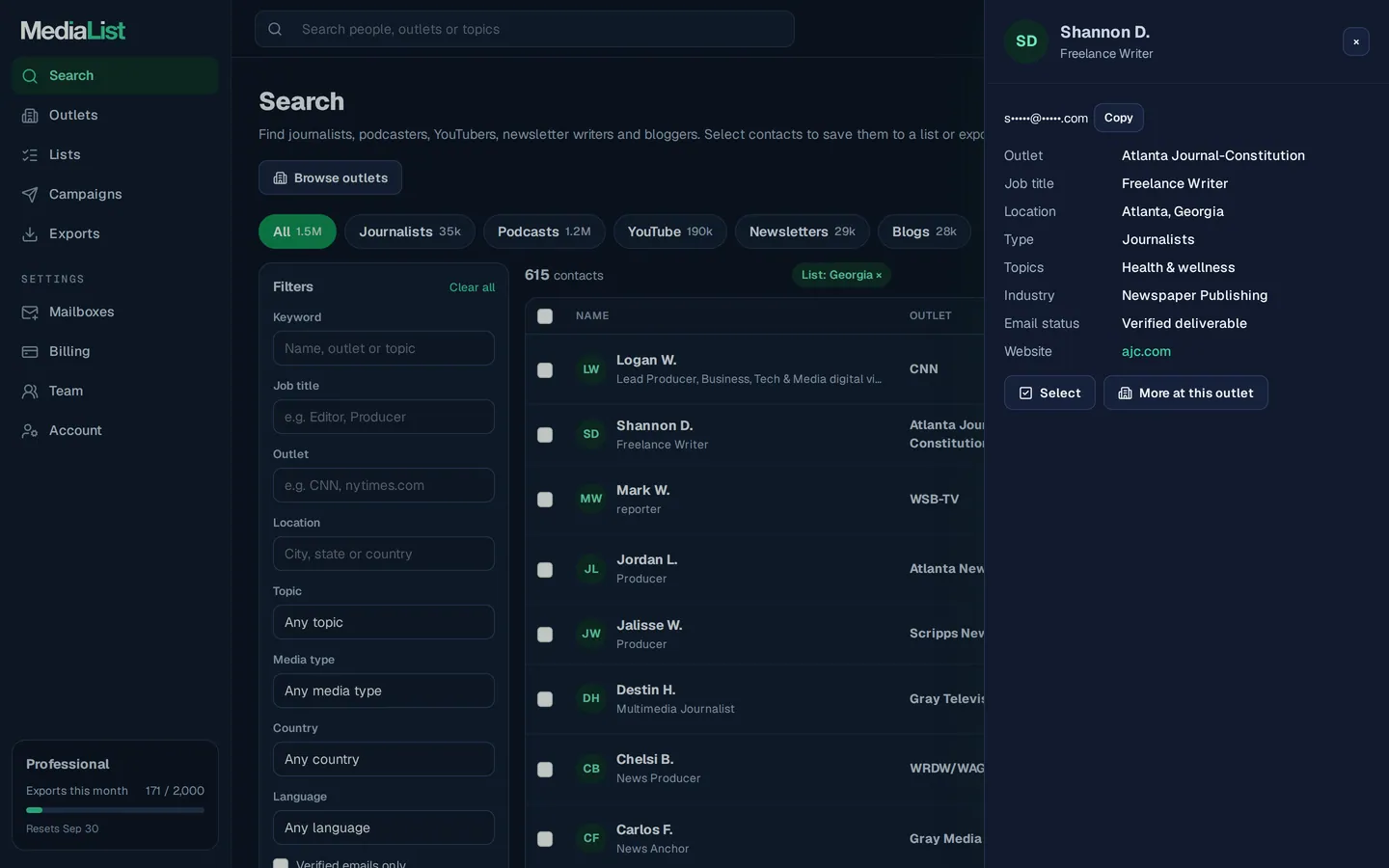Expand the Media type dropdown
This screenshot has width=1389, height=868.
(384, 691)
